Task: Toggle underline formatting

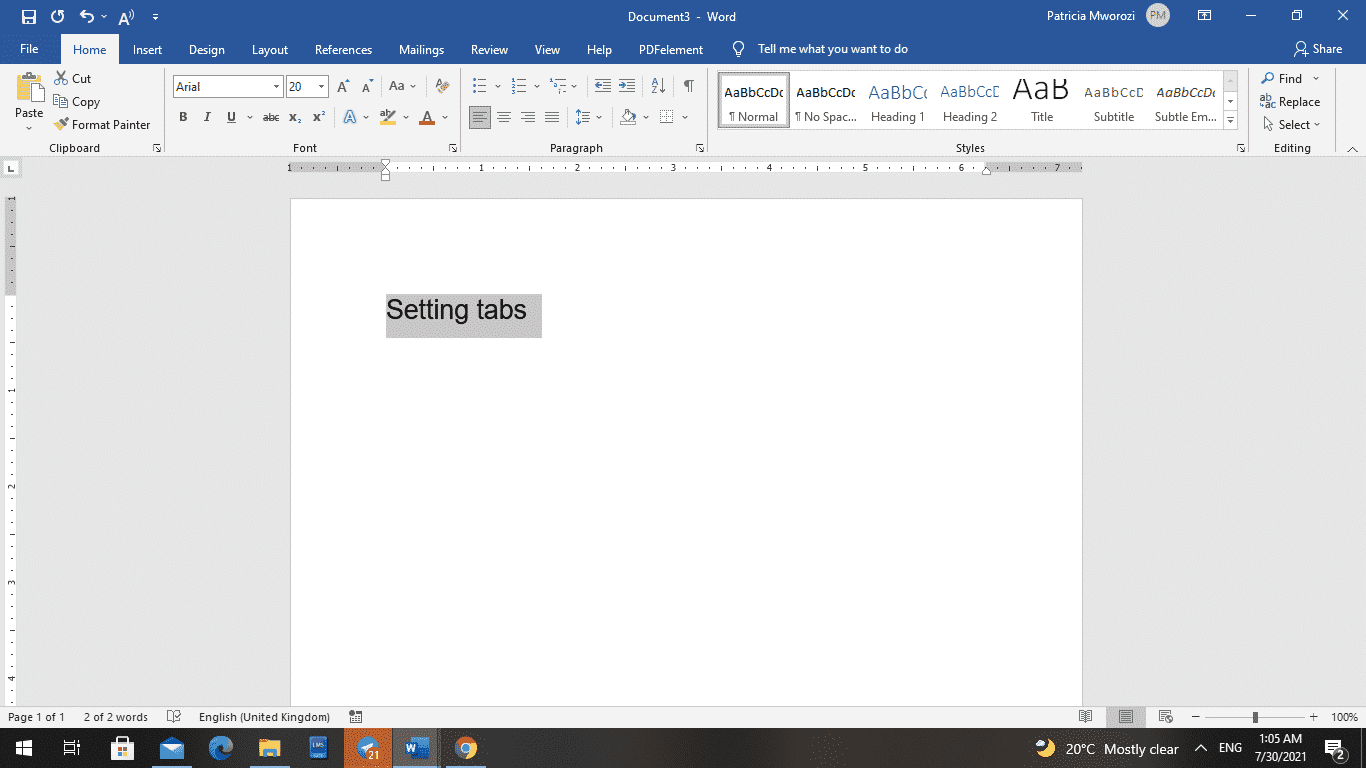Action: click(231, 117)
